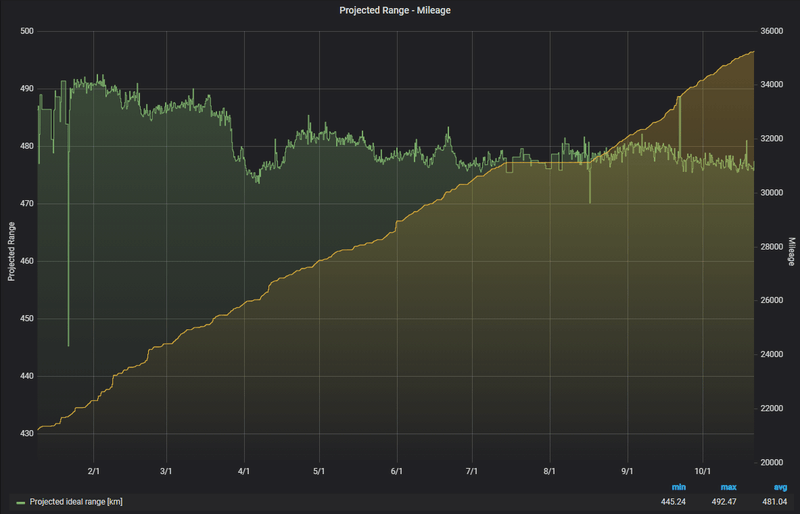Screen dimensions: 800x514
Task: Sort legend by the 'min' column header
Action: coord(678,487)
